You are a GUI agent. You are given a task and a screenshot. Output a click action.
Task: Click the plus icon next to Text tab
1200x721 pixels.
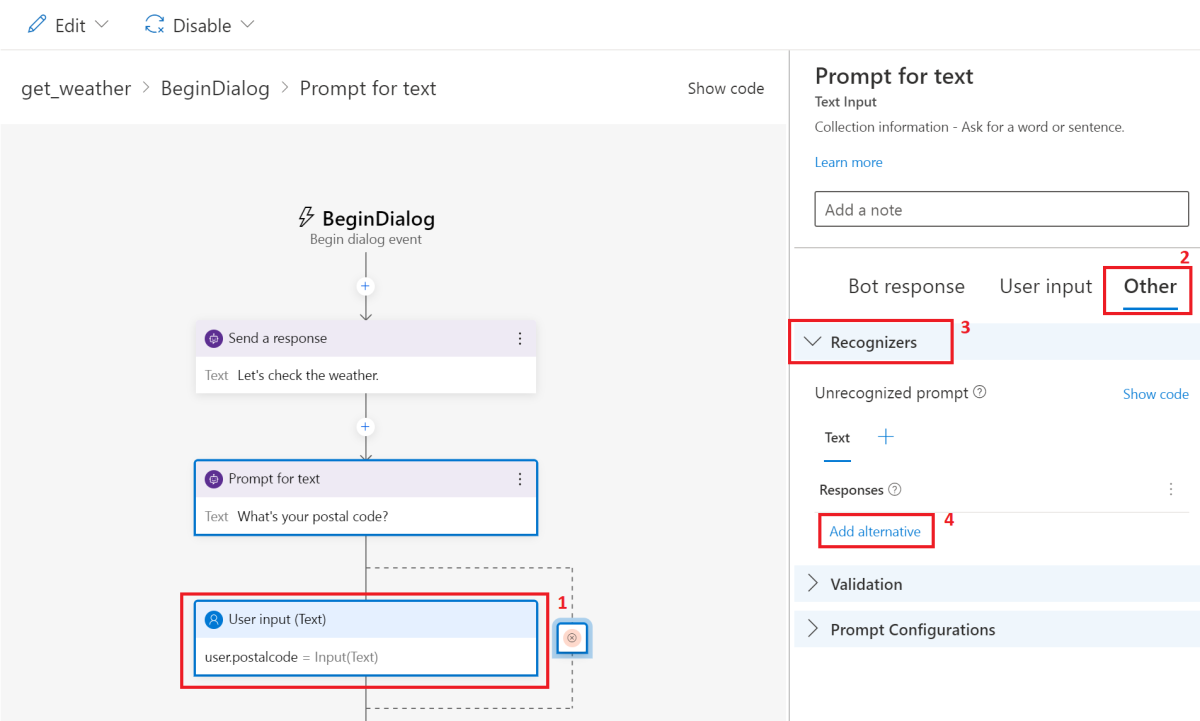point(886,437)
